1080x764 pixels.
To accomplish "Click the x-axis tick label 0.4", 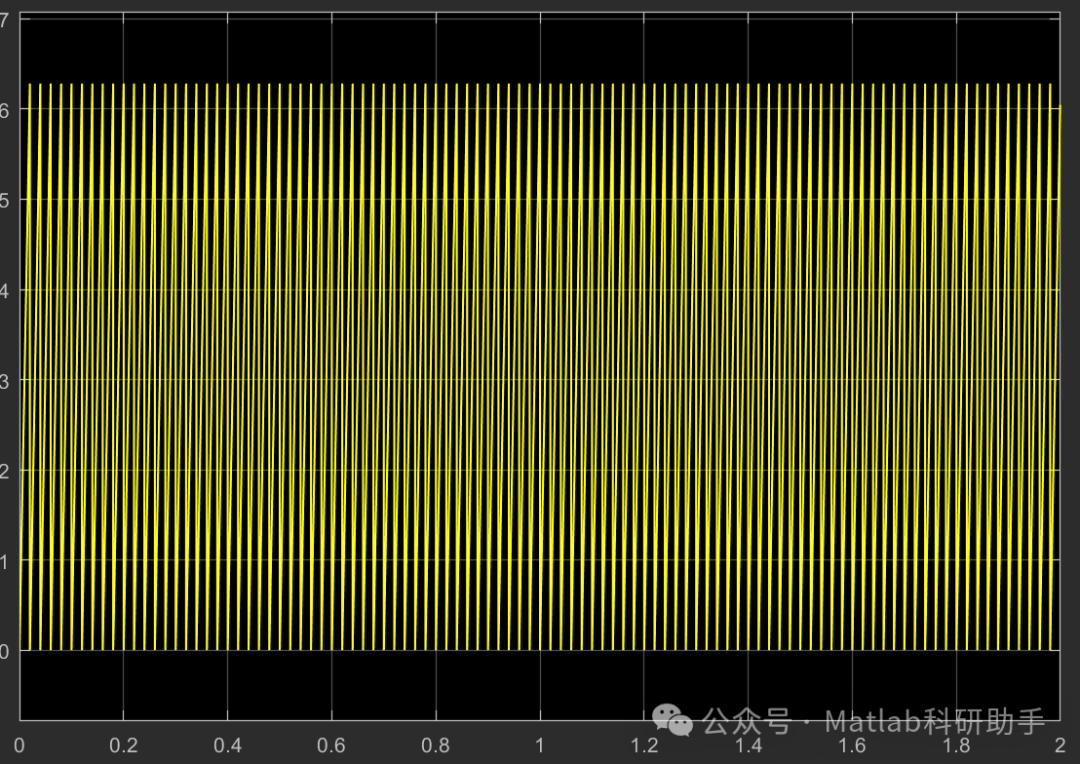I will click(x=227, y=745).
